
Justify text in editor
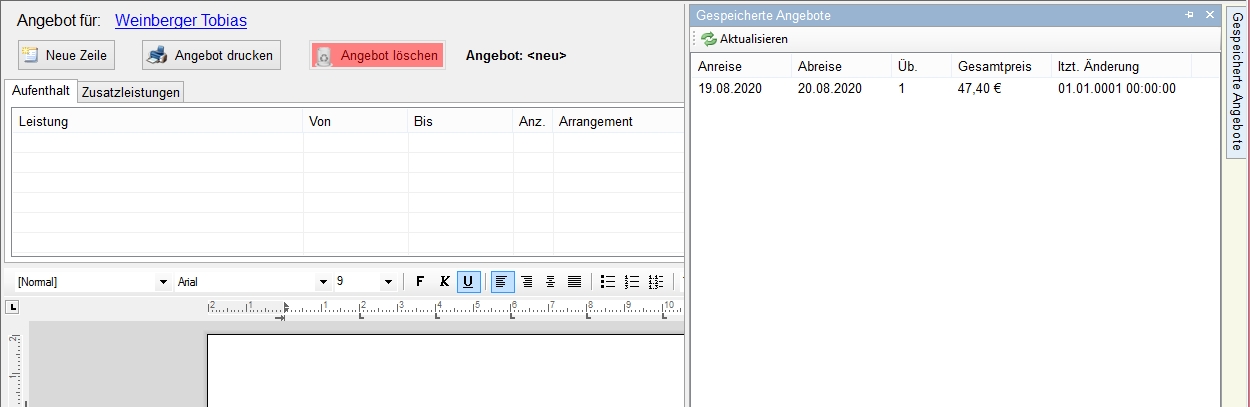[574, 282]
